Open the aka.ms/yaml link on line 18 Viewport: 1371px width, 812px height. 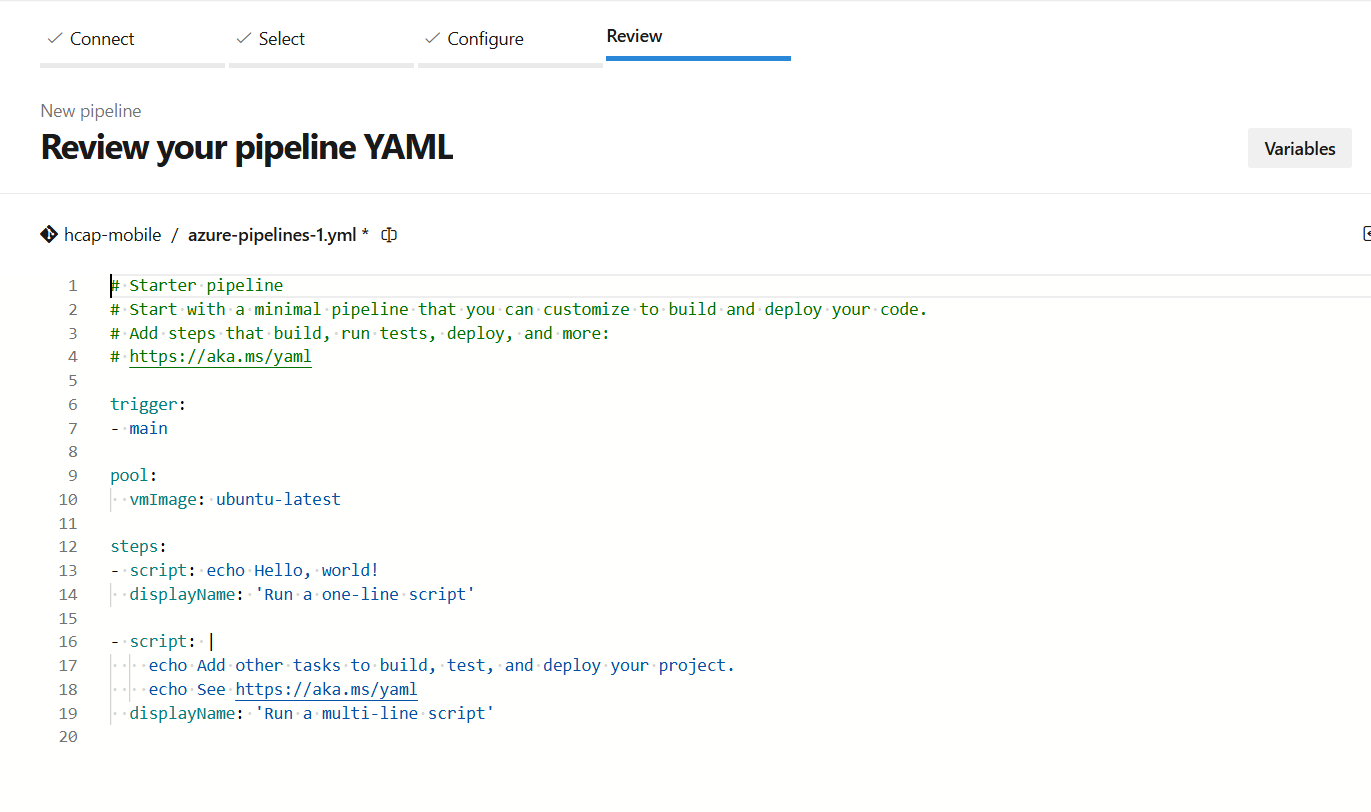coord(326,690)
